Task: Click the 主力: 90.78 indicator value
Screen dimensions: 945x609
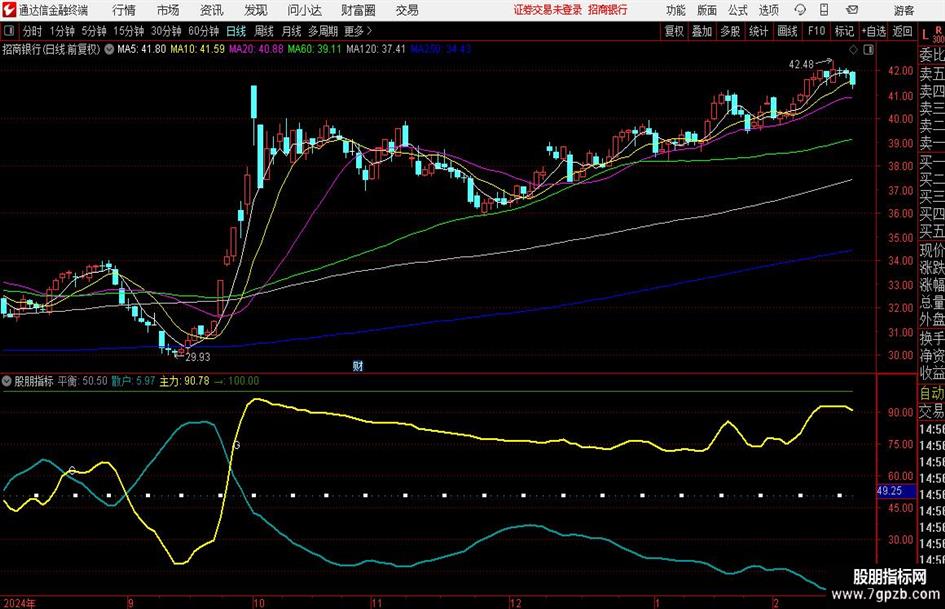Action: point(184,381)
